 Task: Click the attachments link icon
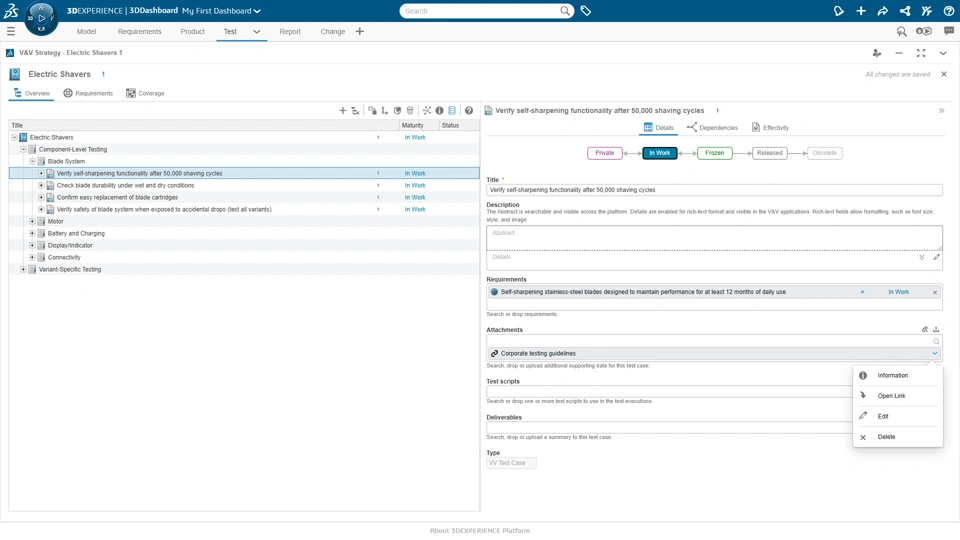(925, 329)
